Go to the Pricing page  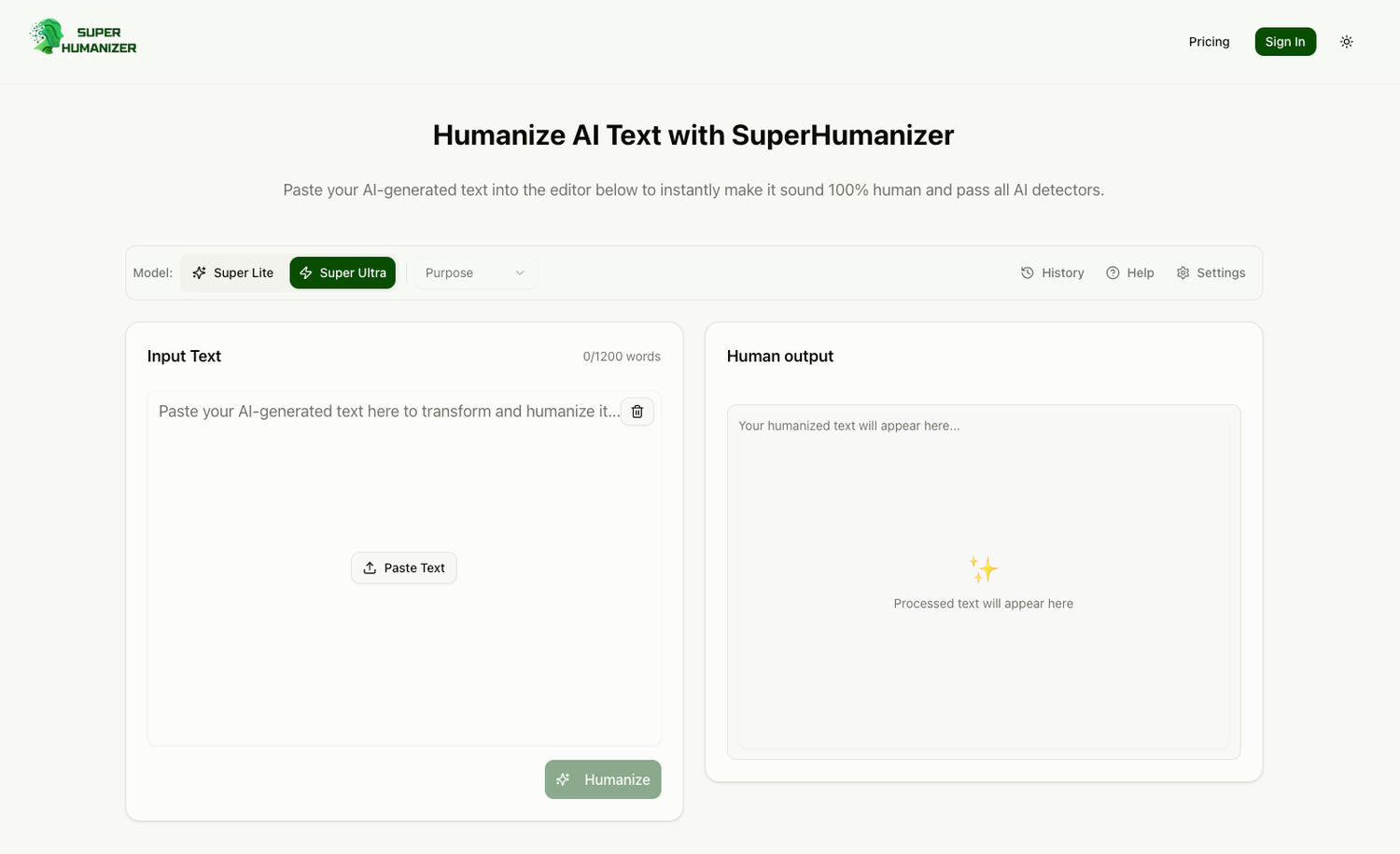pos(1209,42)
